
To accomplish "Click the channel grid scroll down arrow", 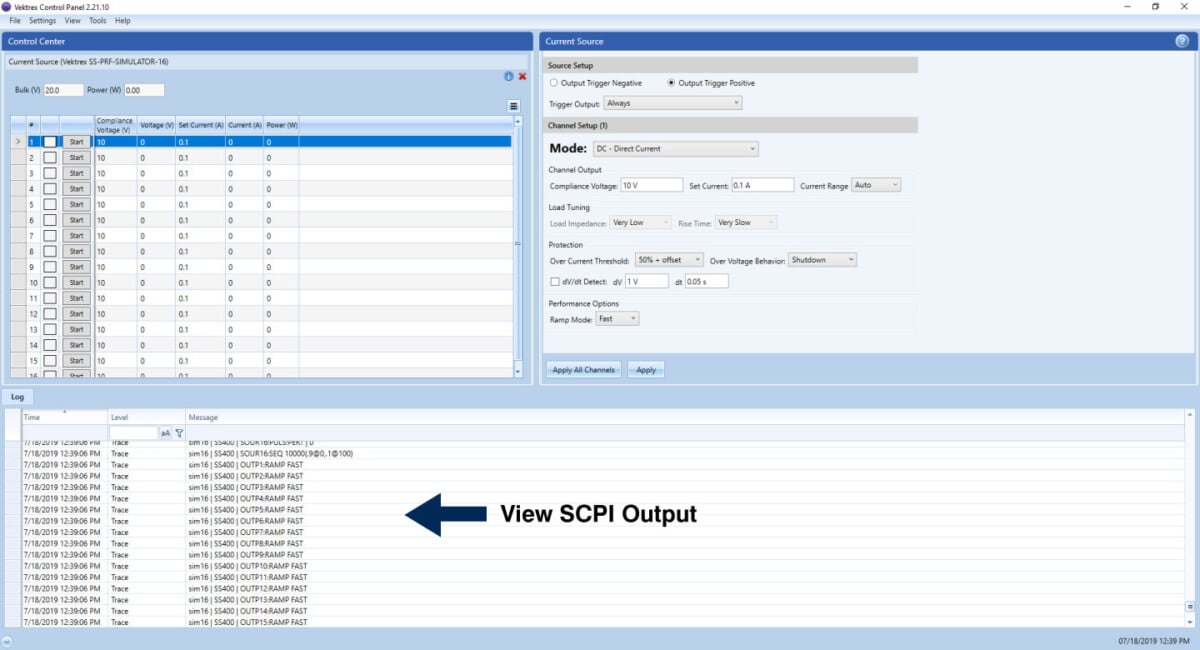I will click(x=517, y=371).
